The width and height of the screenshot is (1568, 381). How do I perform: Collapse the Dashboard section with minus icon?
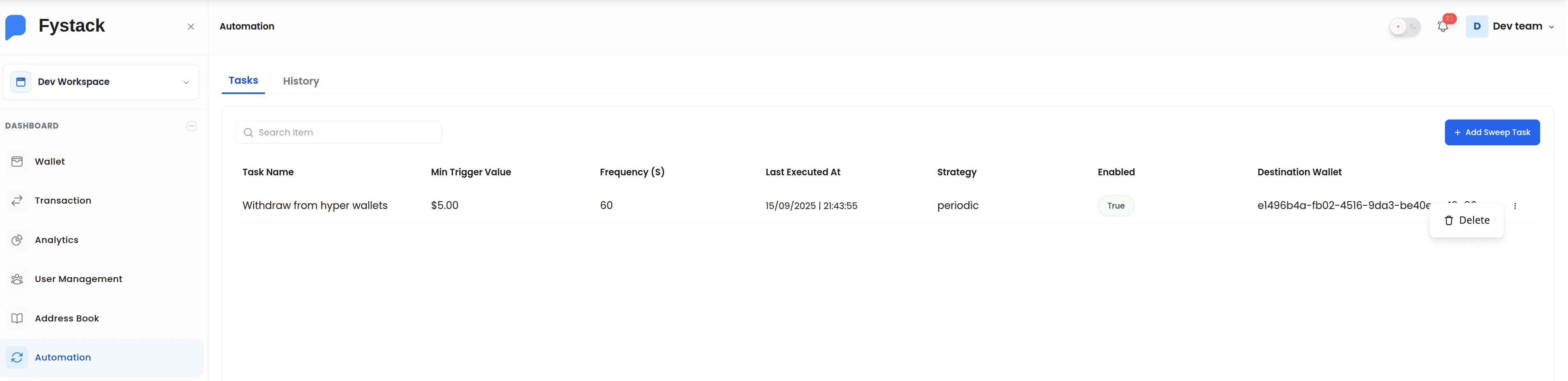coord(191,126)
